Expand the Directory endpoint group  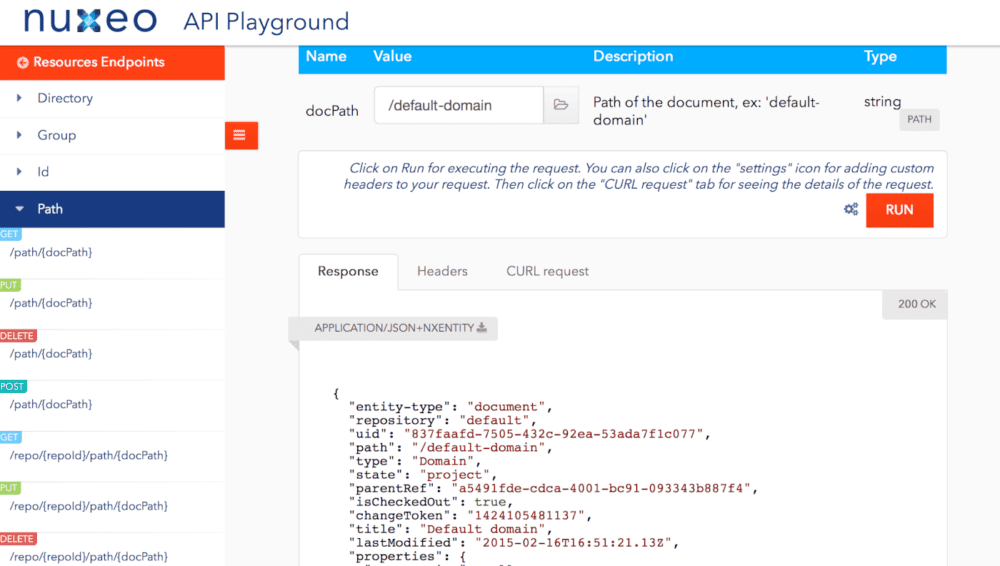pos(65,98)
